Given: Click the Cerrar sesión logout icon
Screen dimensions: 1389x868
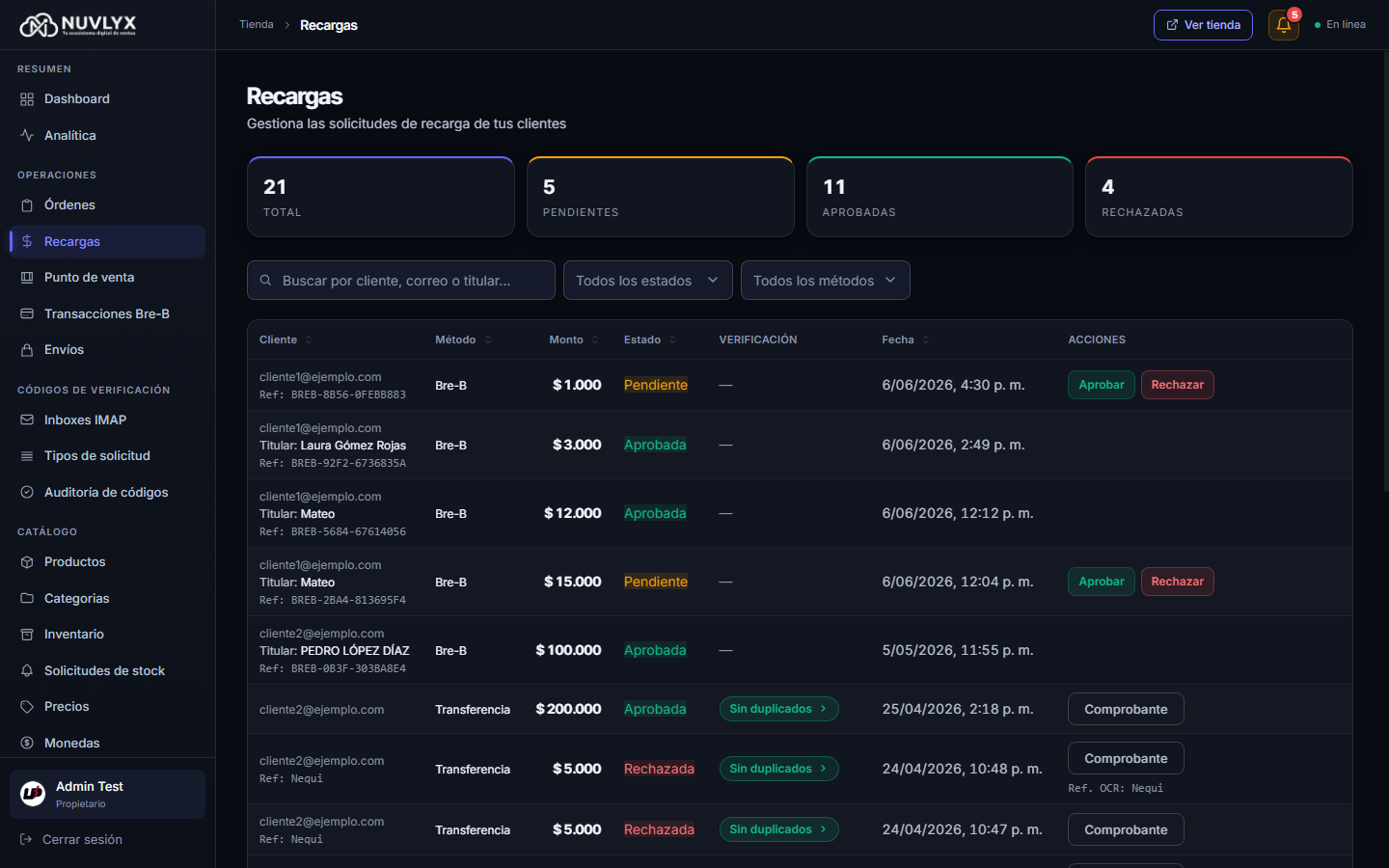Looking at the screenshot, I should coord(26,840).
